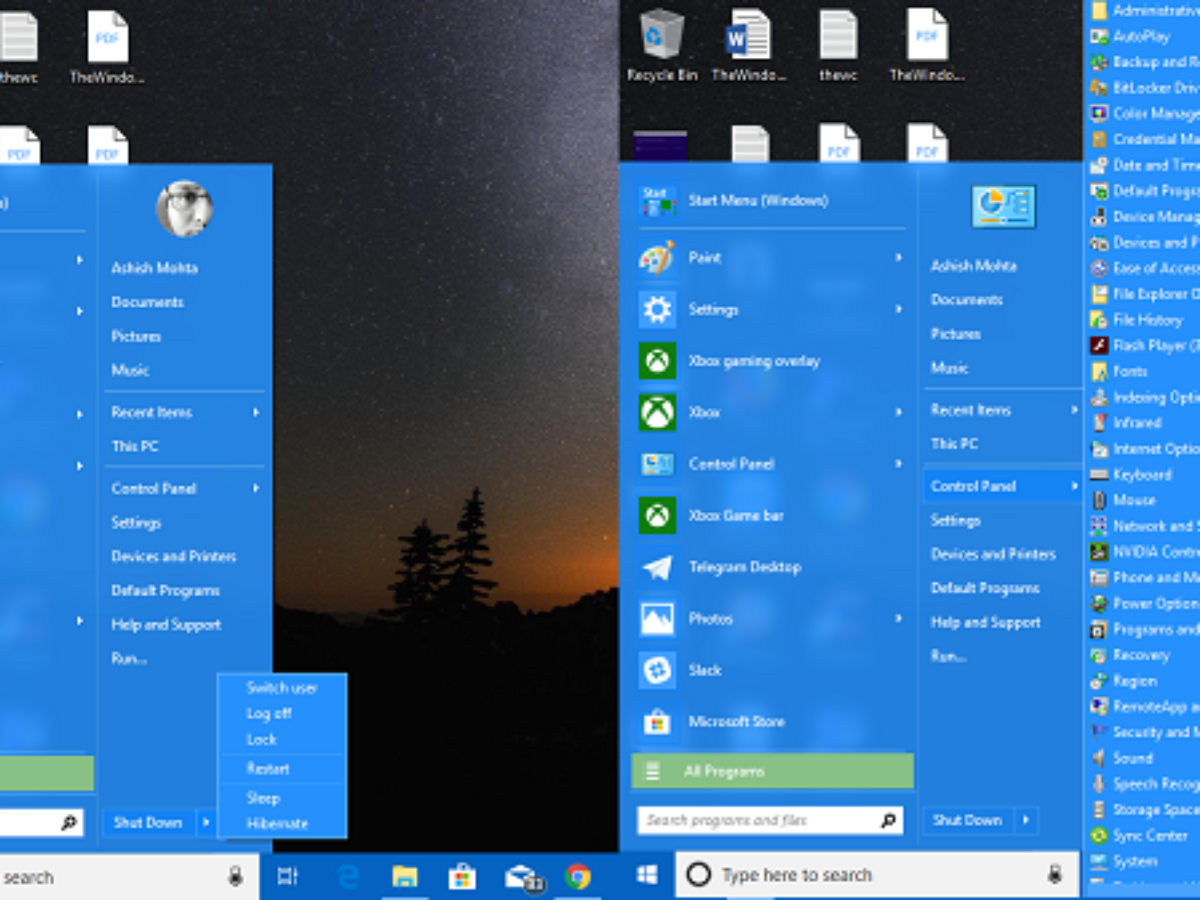
Task: Open AutoPlay in the Control Panel flyout
Action: (1141, 36)
